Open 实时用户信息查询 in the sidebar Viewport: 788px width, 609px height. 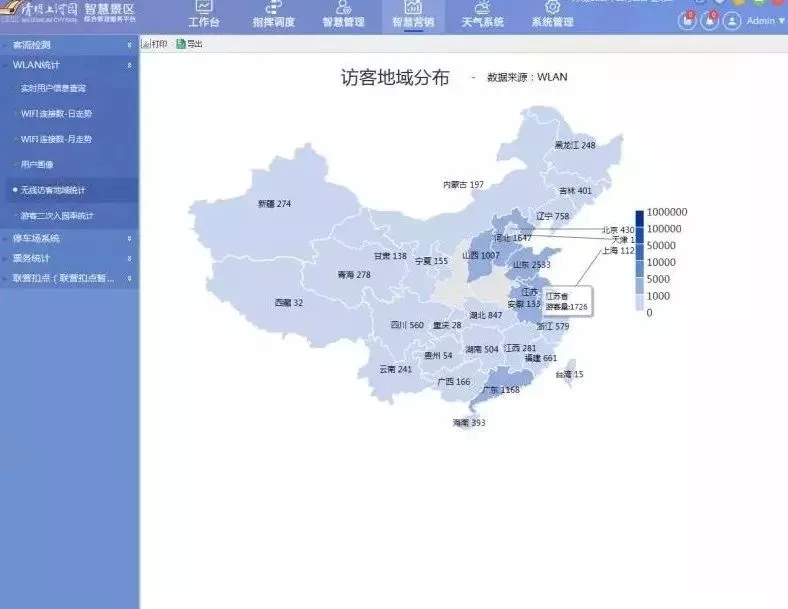[53, 89]
